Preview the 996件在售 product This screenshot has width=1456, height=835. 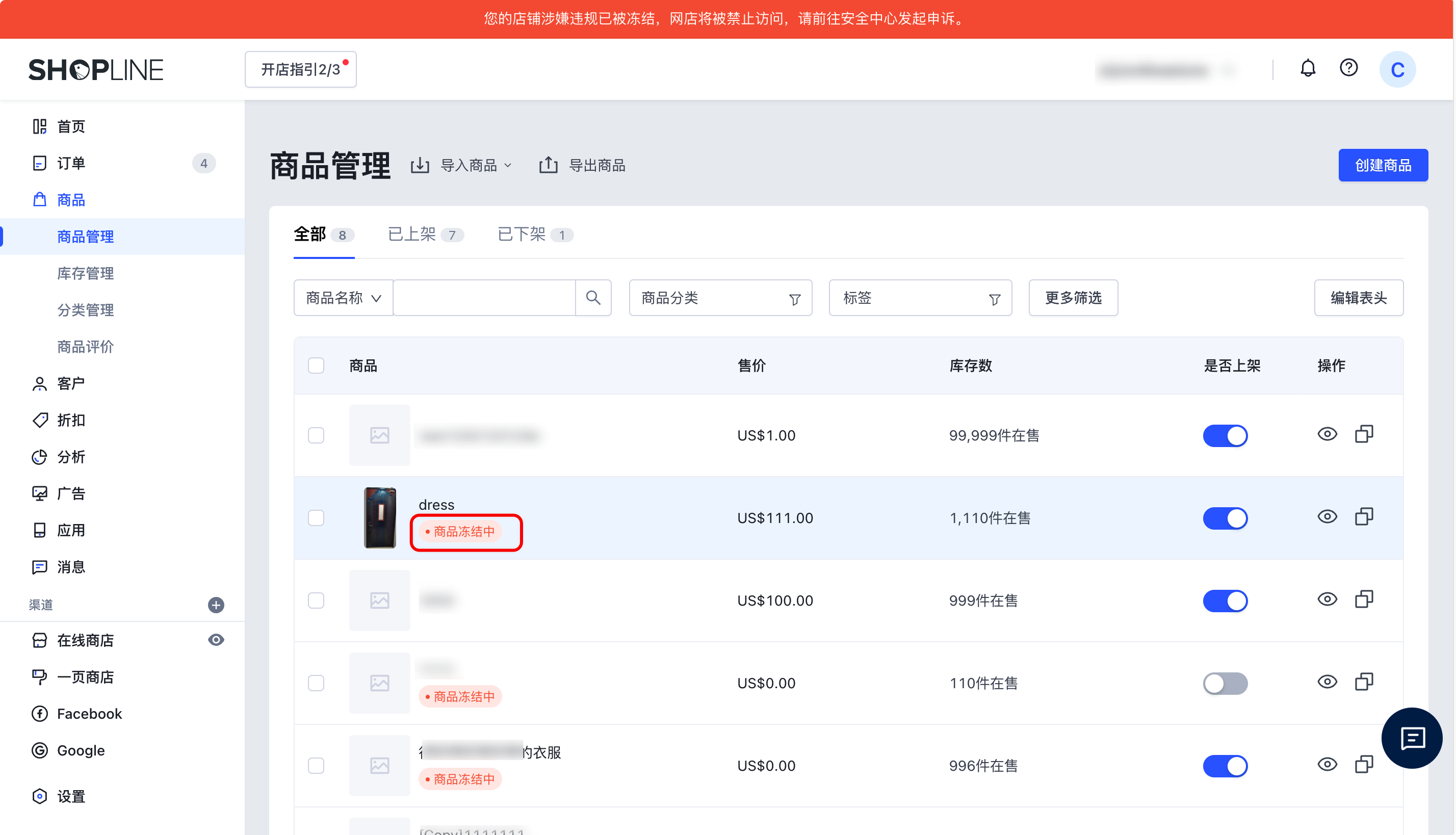1327,765
